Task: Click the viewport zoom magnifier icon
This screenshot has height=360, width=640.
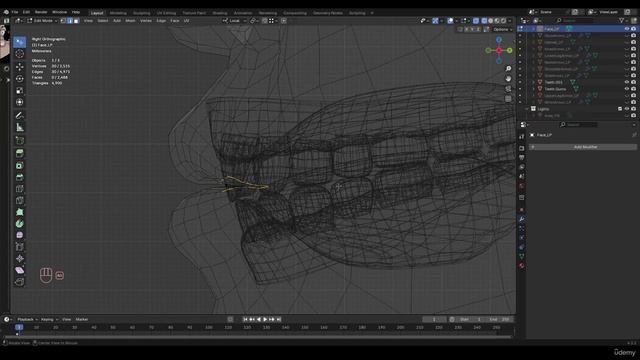Action: click(x=508, y=69)
